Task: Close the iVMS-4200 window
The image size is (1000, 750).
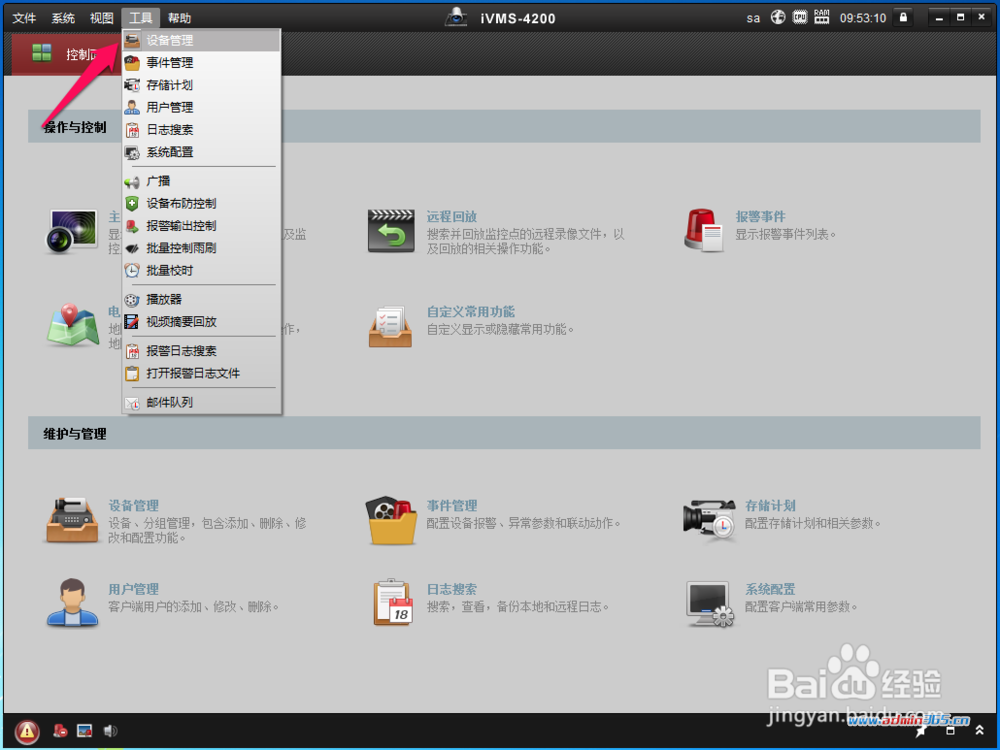Action: pyautogui.click(x=982, y=18)
